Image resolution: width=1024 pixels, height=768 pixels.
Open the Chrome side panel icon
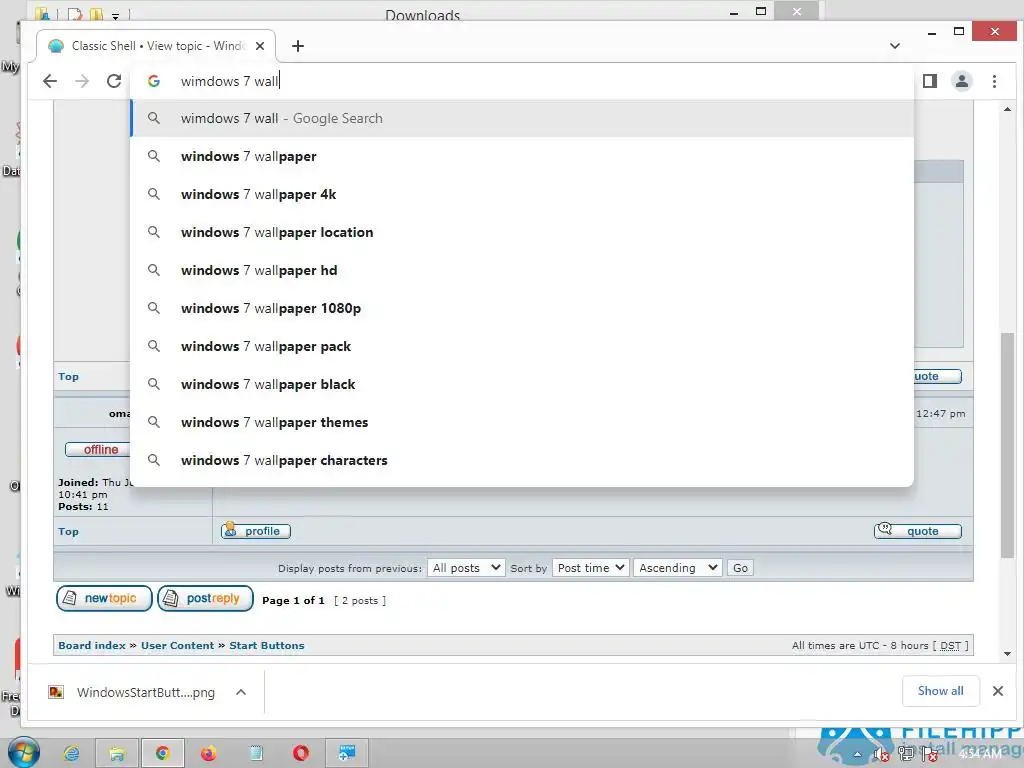930,81
